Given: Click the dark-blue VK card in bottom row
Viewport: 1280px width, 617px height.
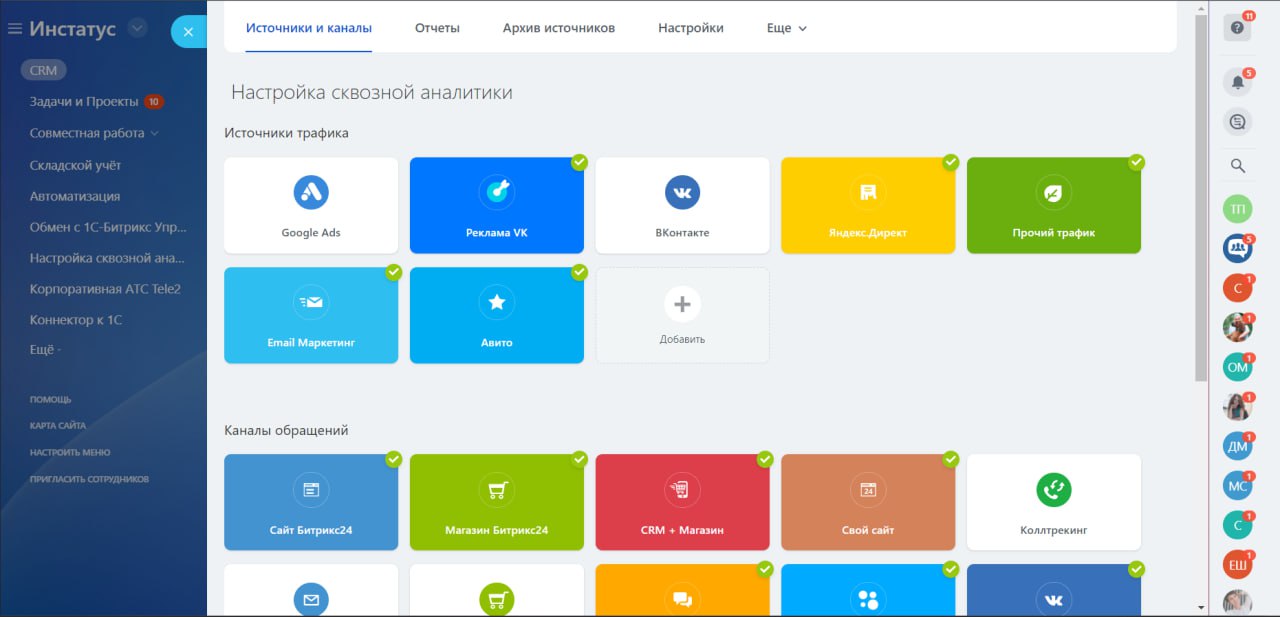Looking at the screenshot, I should (1054, 590).
